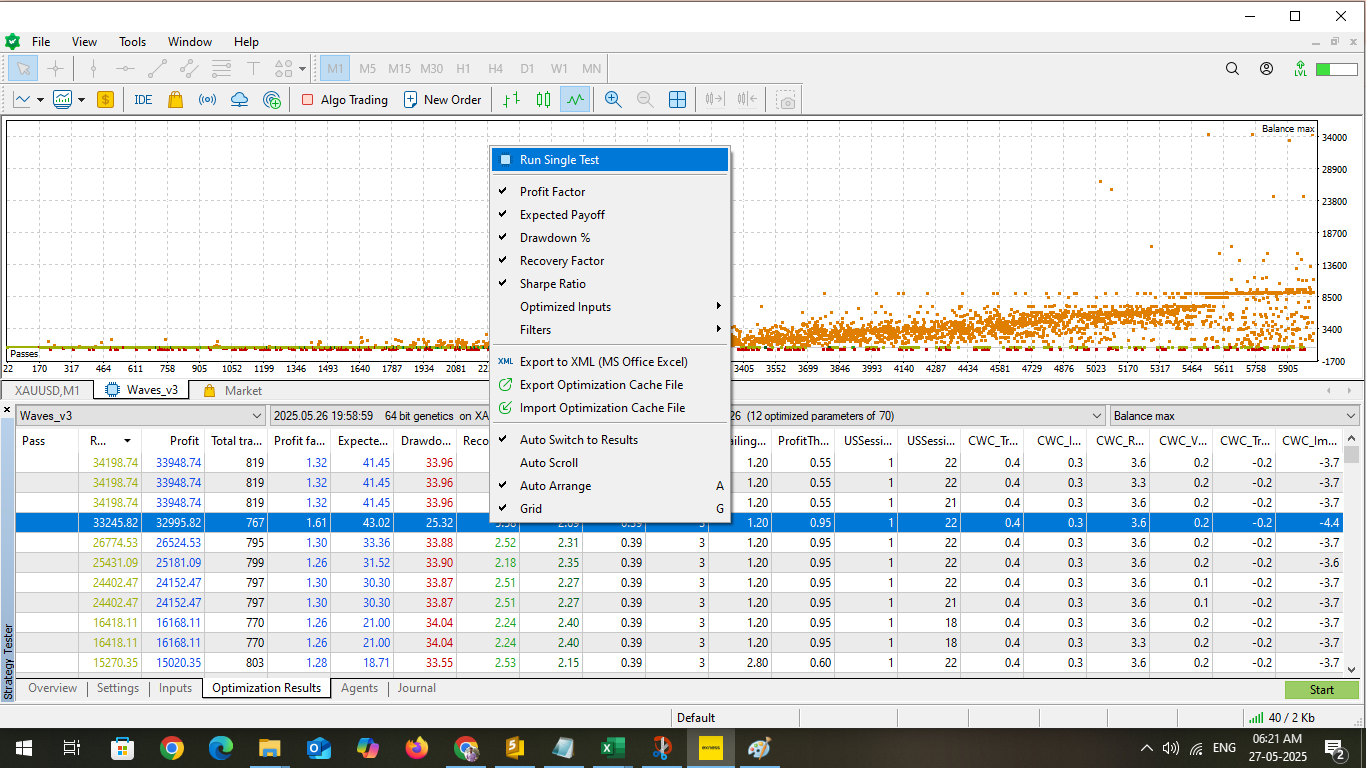1366x768 pixels.
Task: Select the candlestick chart icon
Action: pos(543,99)
